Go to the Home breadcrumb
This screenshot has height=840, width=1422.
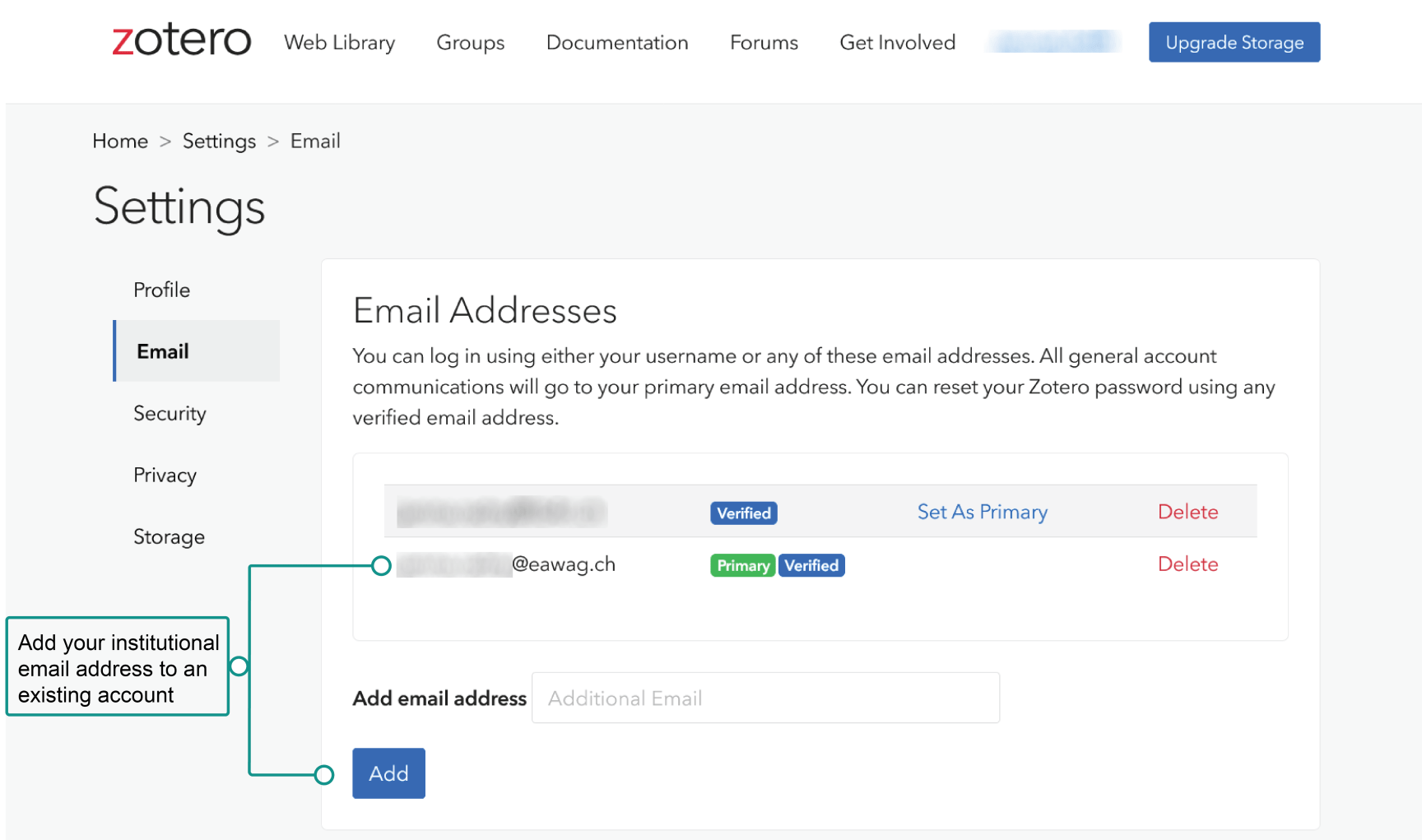click(120, 142)
